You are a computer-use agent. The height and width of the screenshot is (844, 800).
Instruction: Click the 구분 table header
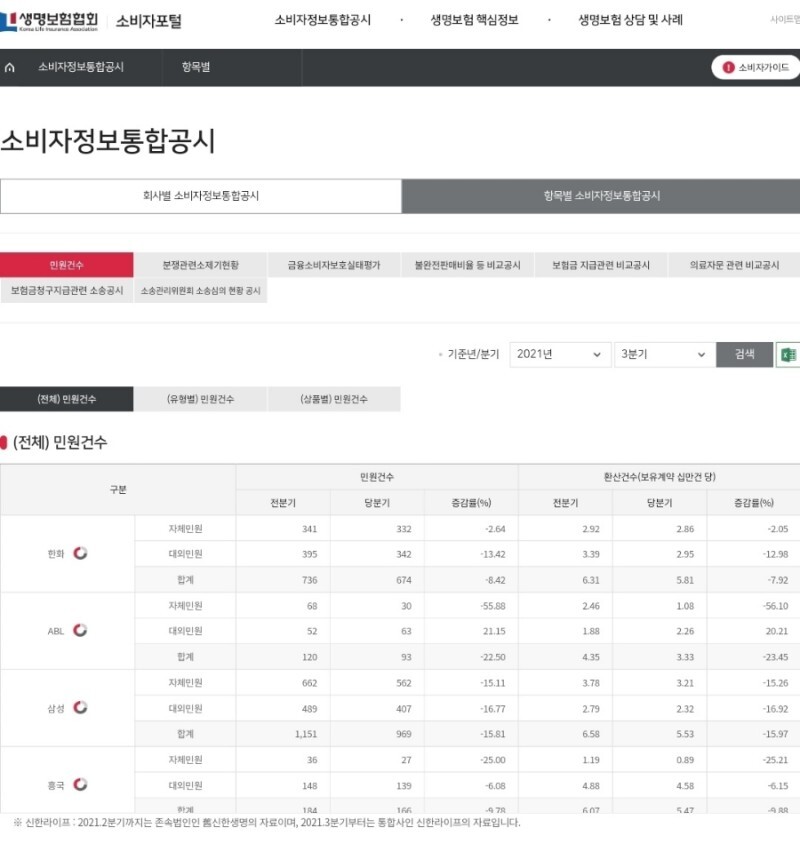point(118,489)
